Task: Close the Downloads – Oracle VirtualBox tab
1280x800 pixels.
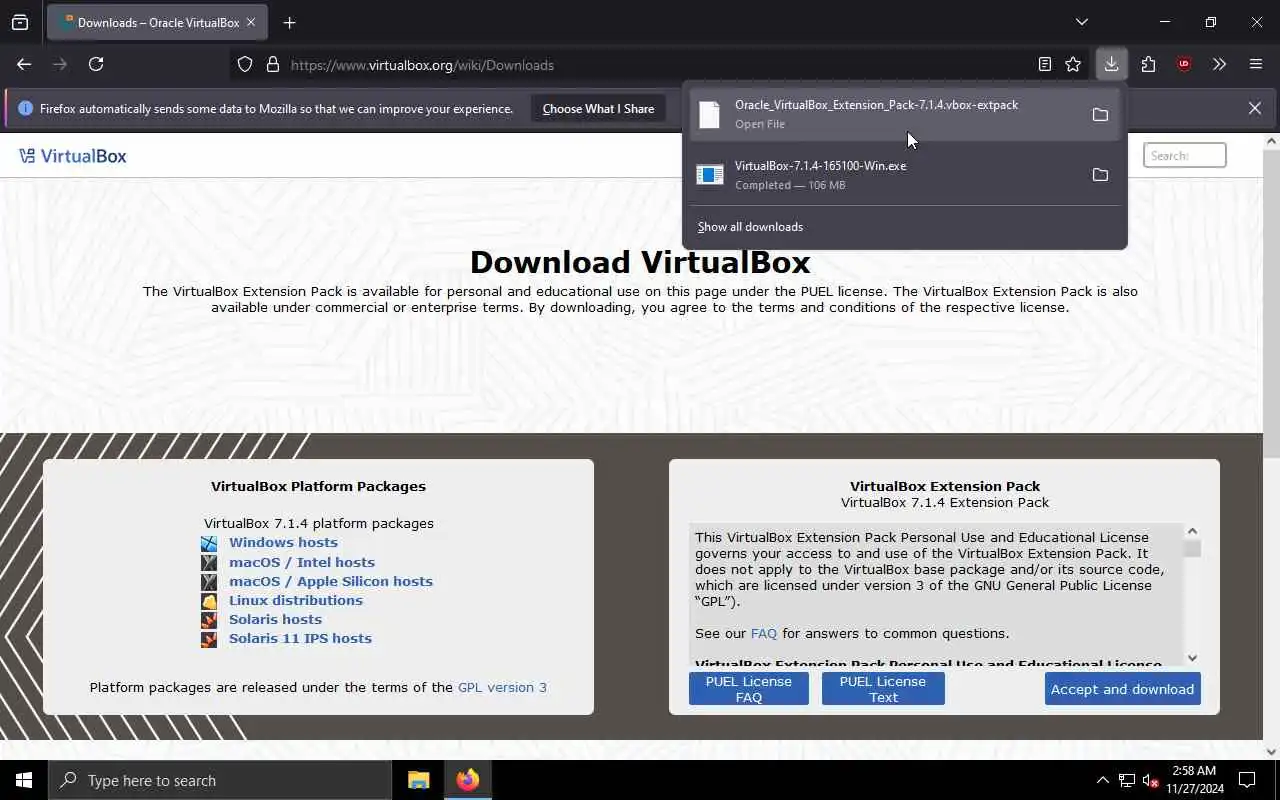Action: click(250, 22)
